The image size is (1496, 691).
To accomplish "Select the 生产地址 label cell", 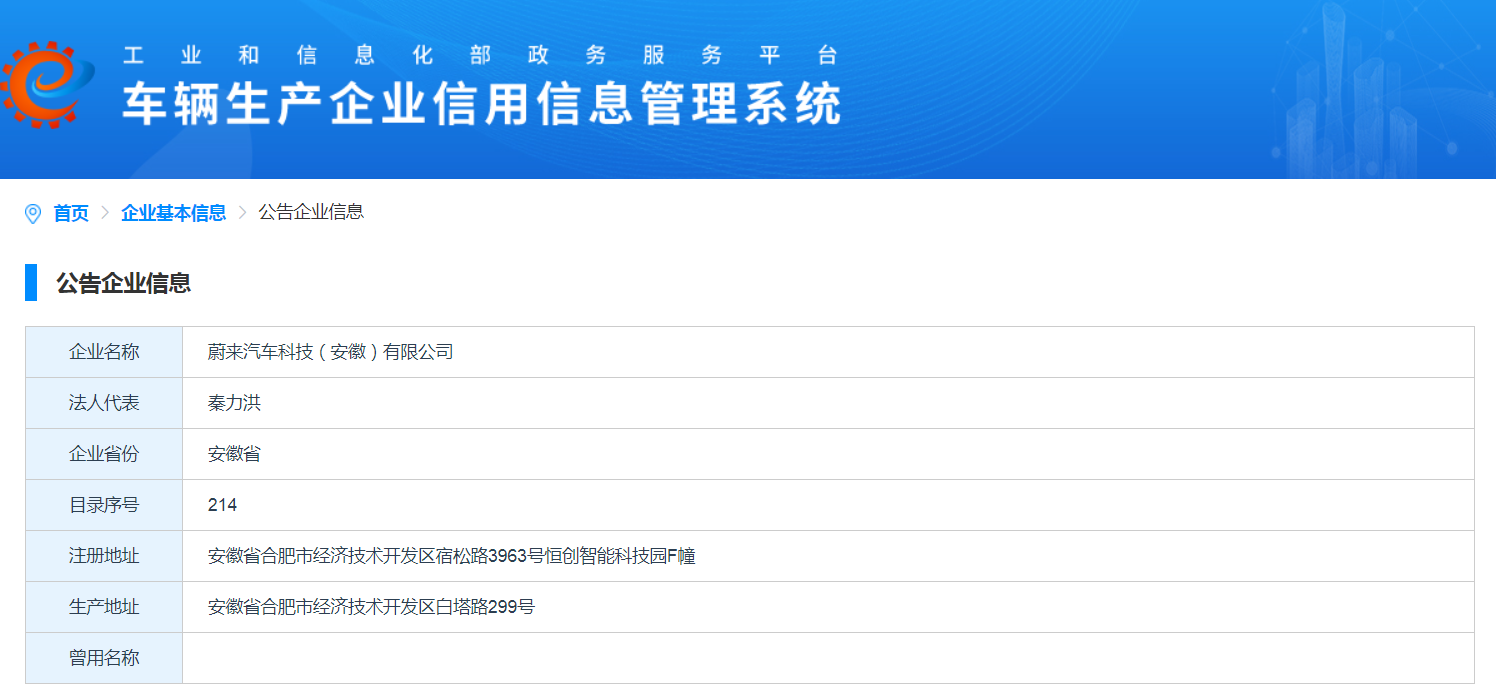I will (x=104, y=607).
